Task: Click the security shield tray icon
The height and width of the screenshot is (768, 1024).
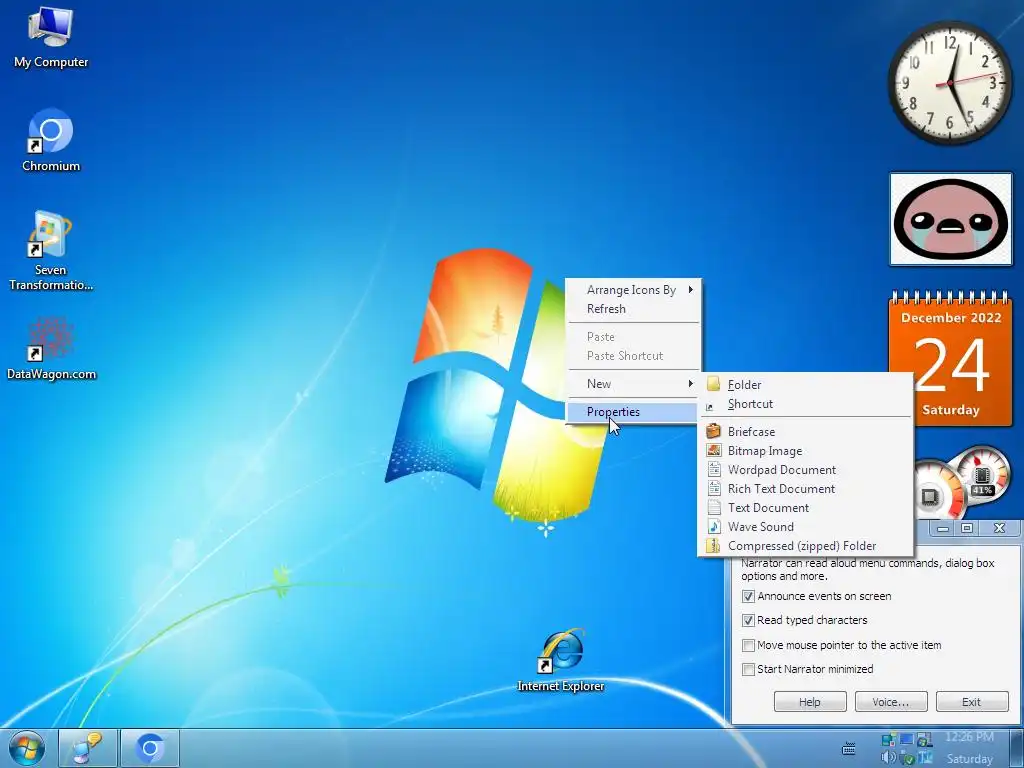Action: click(906, 758)
